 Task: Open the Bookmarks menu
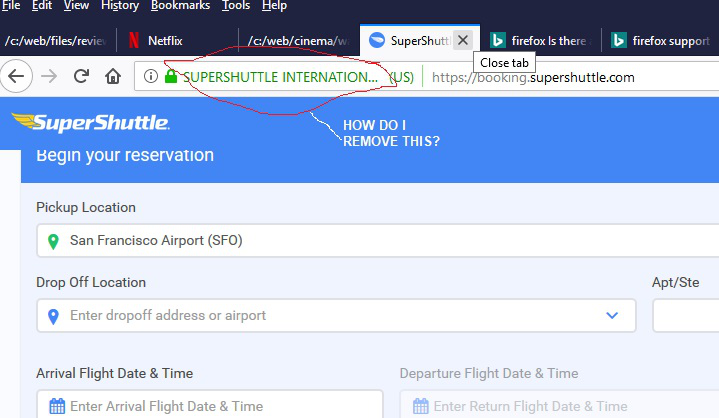coord(180,6)
